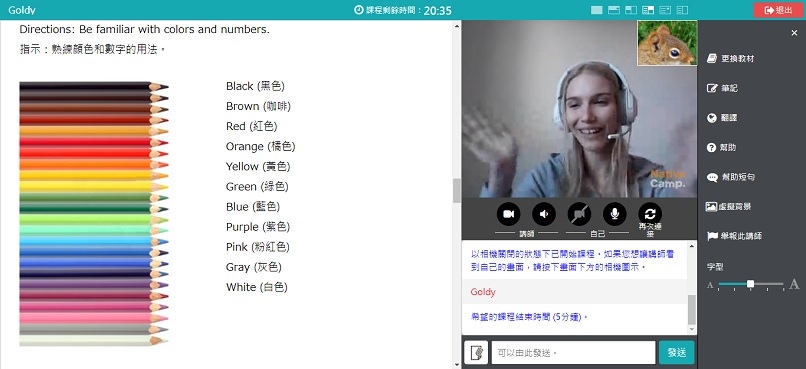Click the large A font icon
The height and width of the screenshot is (369, 806).
point(794,284)
